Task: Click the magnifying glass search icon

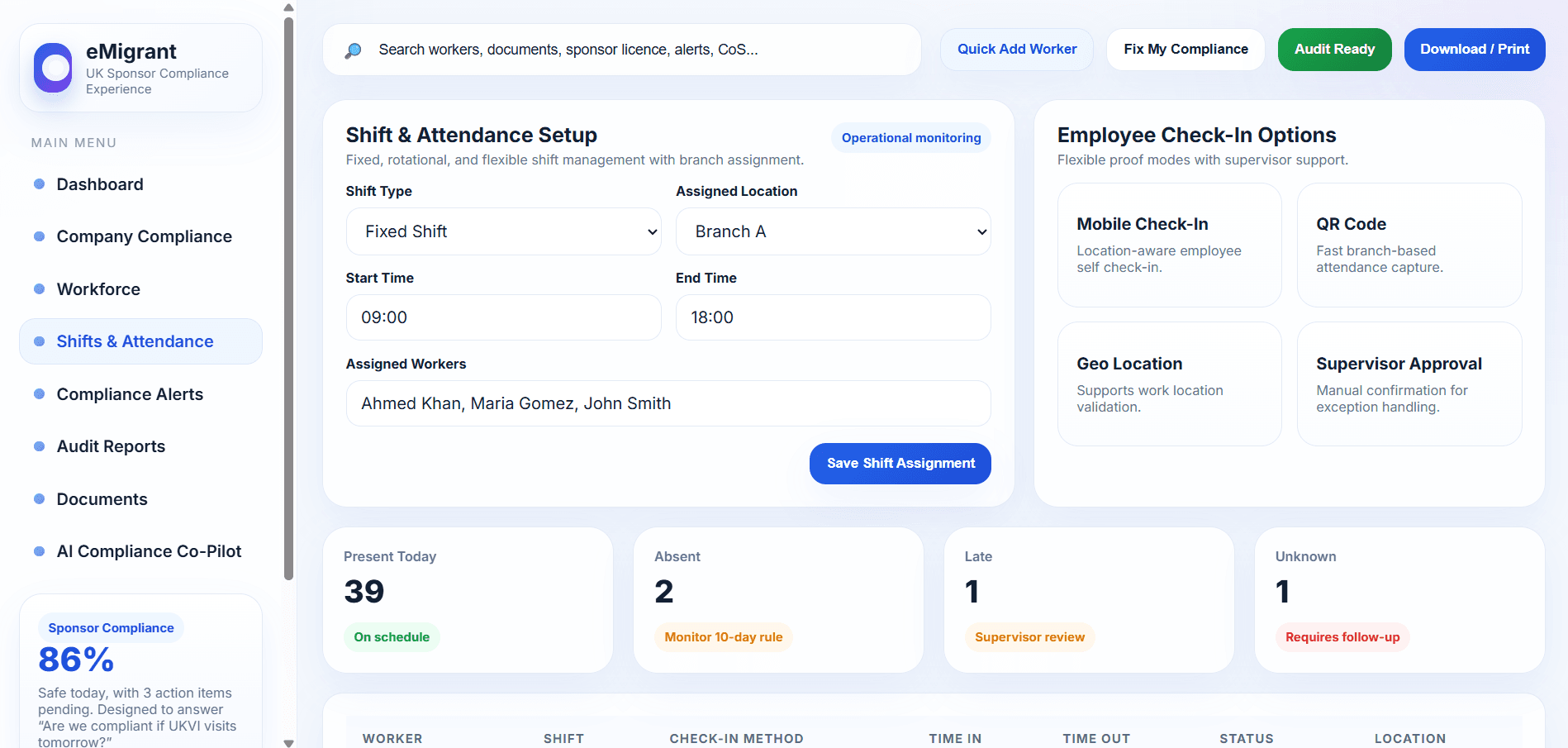Action: point(354,50)
